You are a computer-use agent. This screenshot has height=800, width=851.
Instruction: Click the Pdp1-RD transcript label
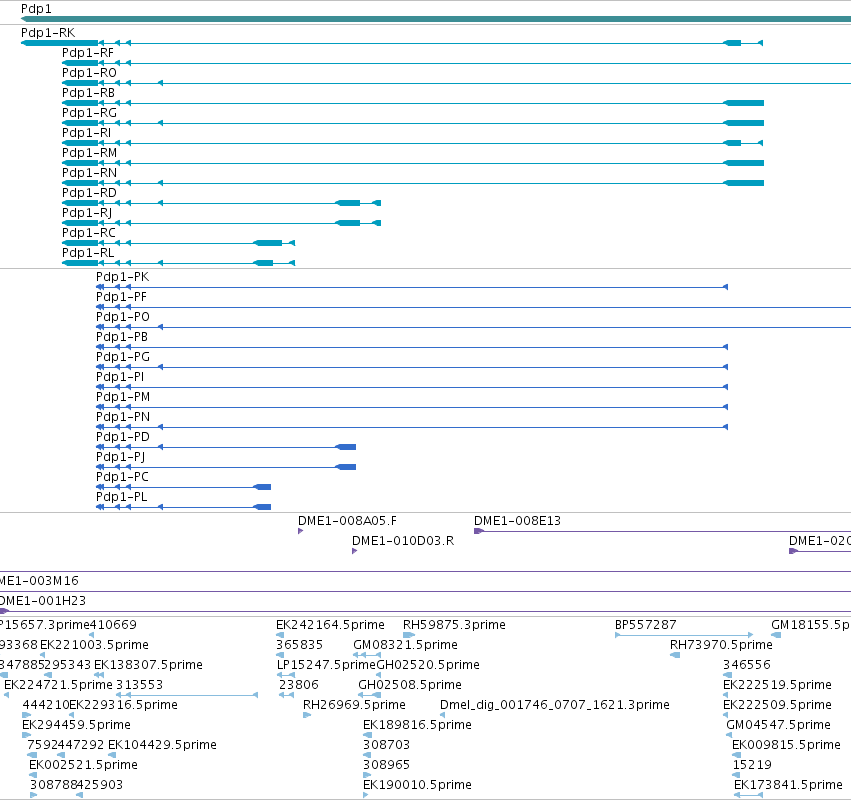tap(89, 193)
